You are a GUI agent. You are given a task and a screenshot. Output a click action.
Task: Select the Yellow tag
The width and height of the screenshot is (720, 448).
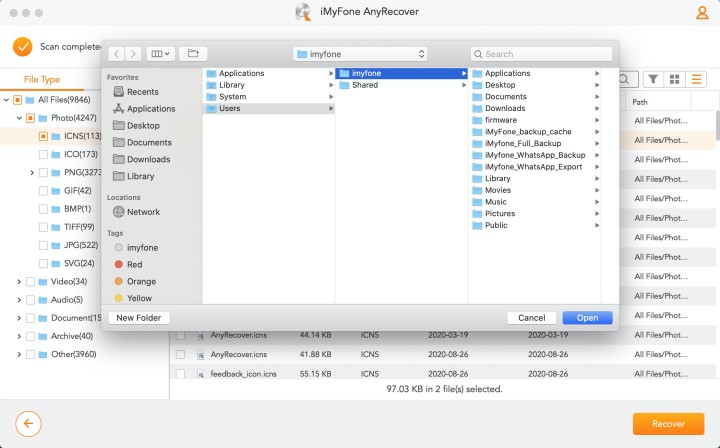click(x=133, y=298)
